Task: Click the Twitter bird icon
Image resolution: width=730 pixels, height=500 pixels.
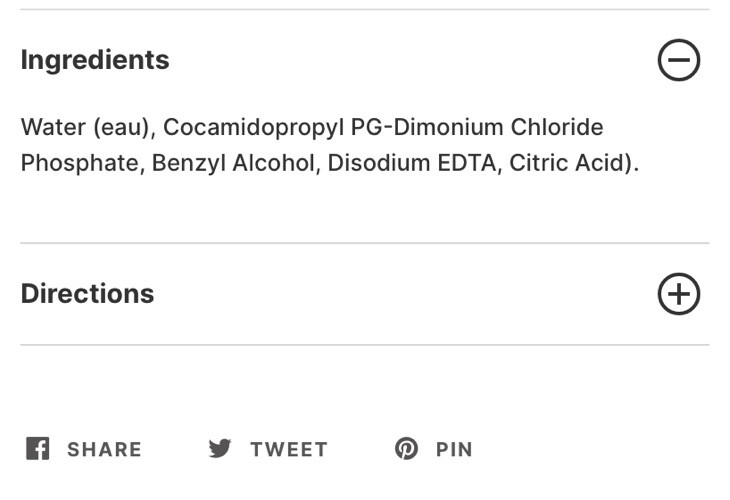Action: (x=220, y=449)
